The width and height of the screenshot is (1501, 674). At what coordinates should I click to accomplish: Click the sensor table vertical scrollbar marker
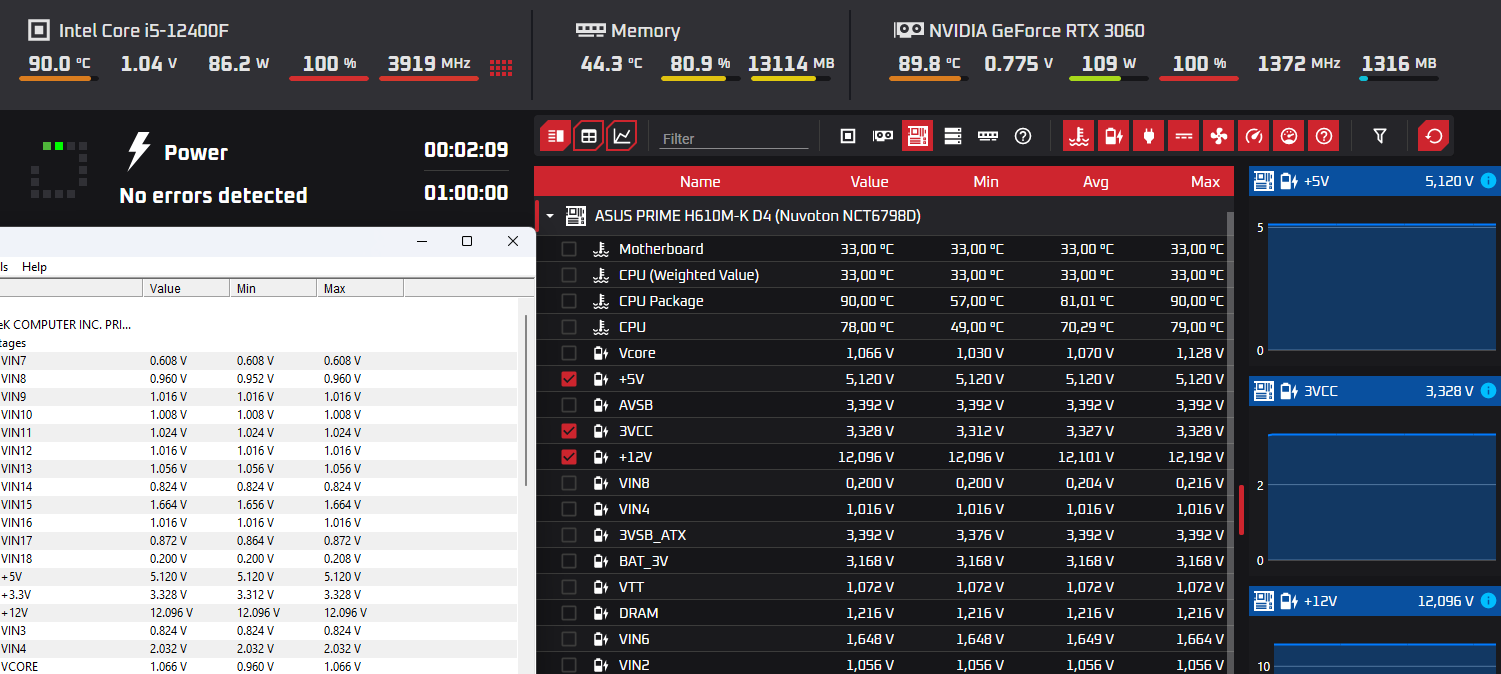[x=1241, y=510]
